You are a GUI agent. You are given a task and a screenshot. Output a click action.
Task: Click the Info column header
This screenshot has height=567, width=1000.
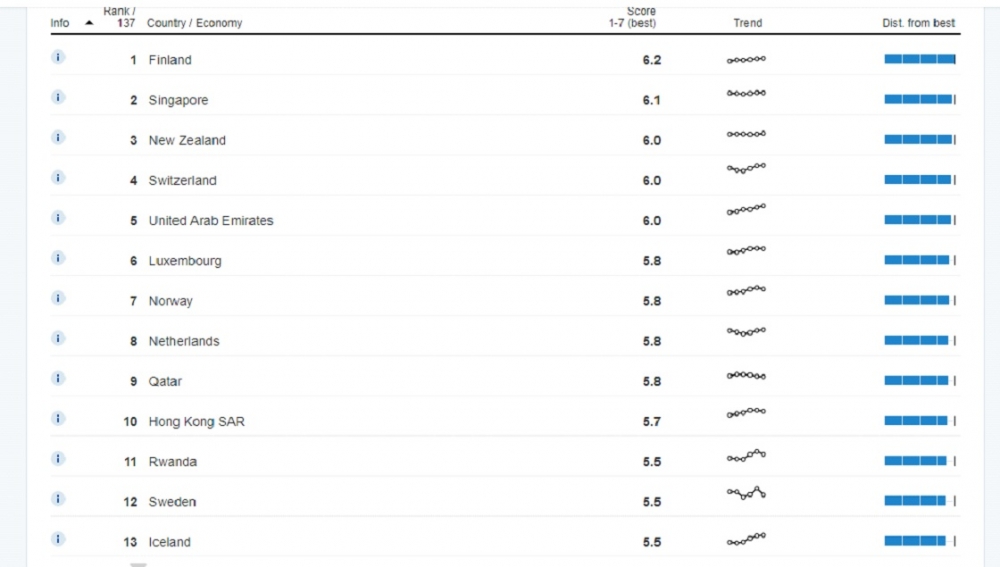[60, 23]
